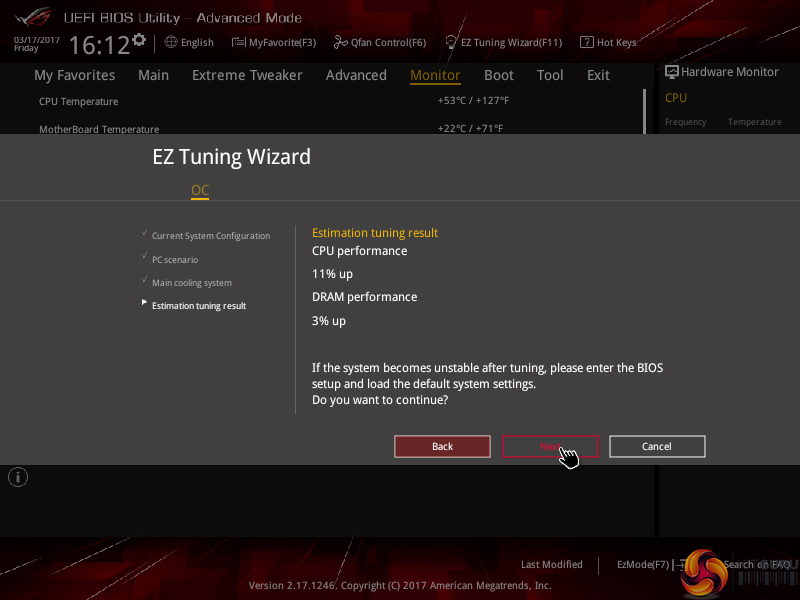Image resolution: width=800 pixels, height=600 pixels.
Task: Click Last Modified in footer
Action: coord(552,564)
